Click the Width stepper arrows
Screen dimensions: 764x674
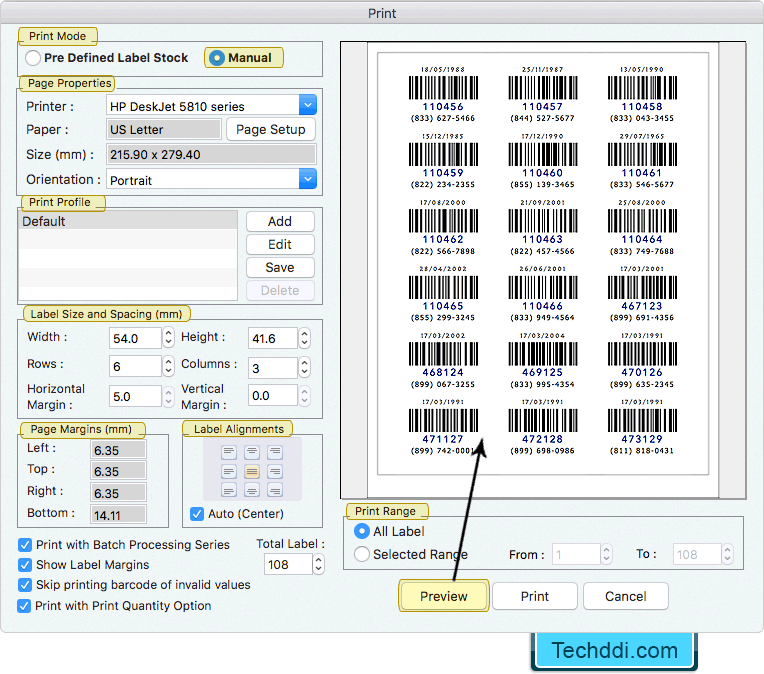pyautogui.click(x=168, y=337)
